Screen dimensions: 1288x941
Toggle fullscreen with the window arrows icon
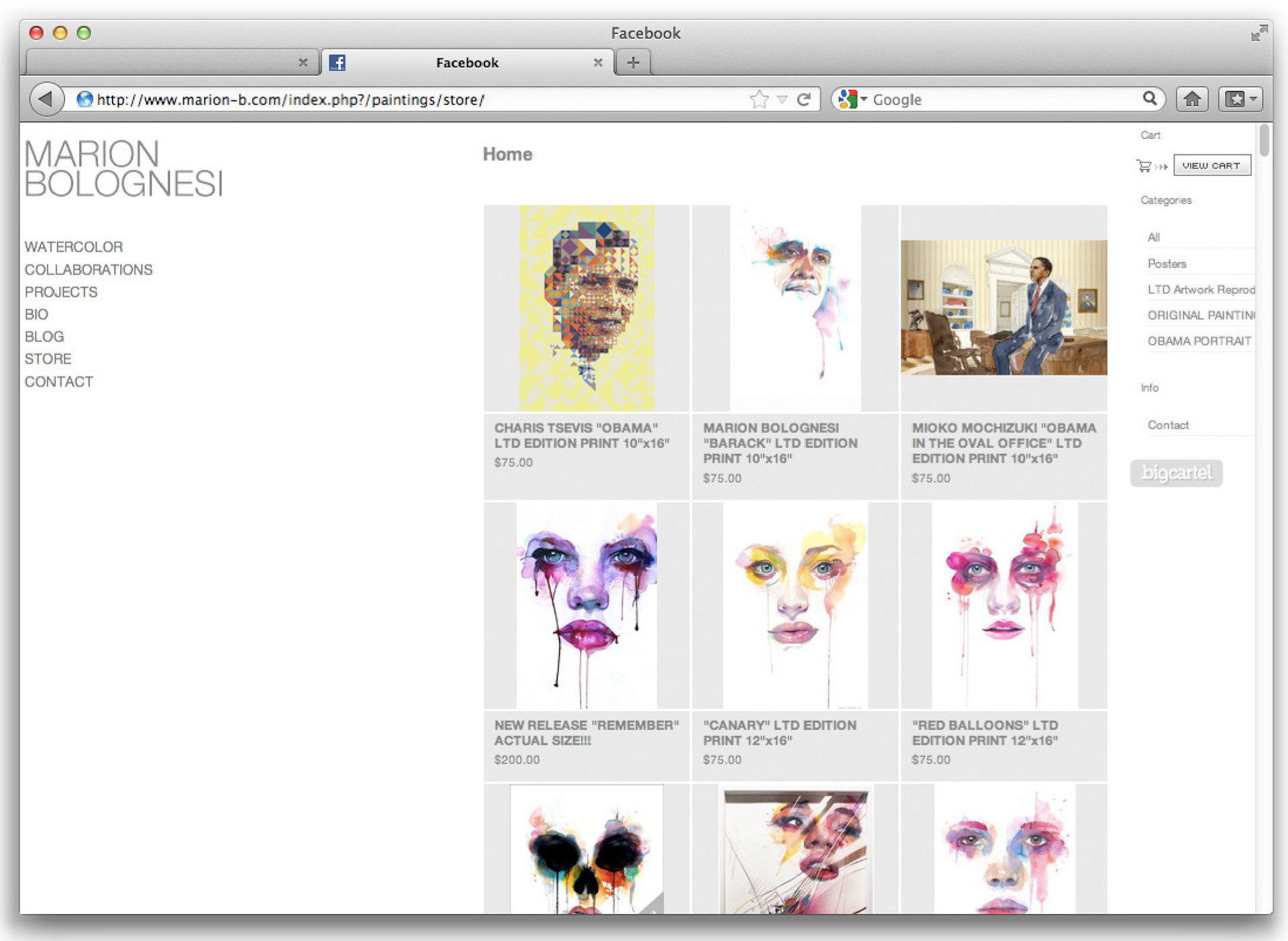[1258, 33]
